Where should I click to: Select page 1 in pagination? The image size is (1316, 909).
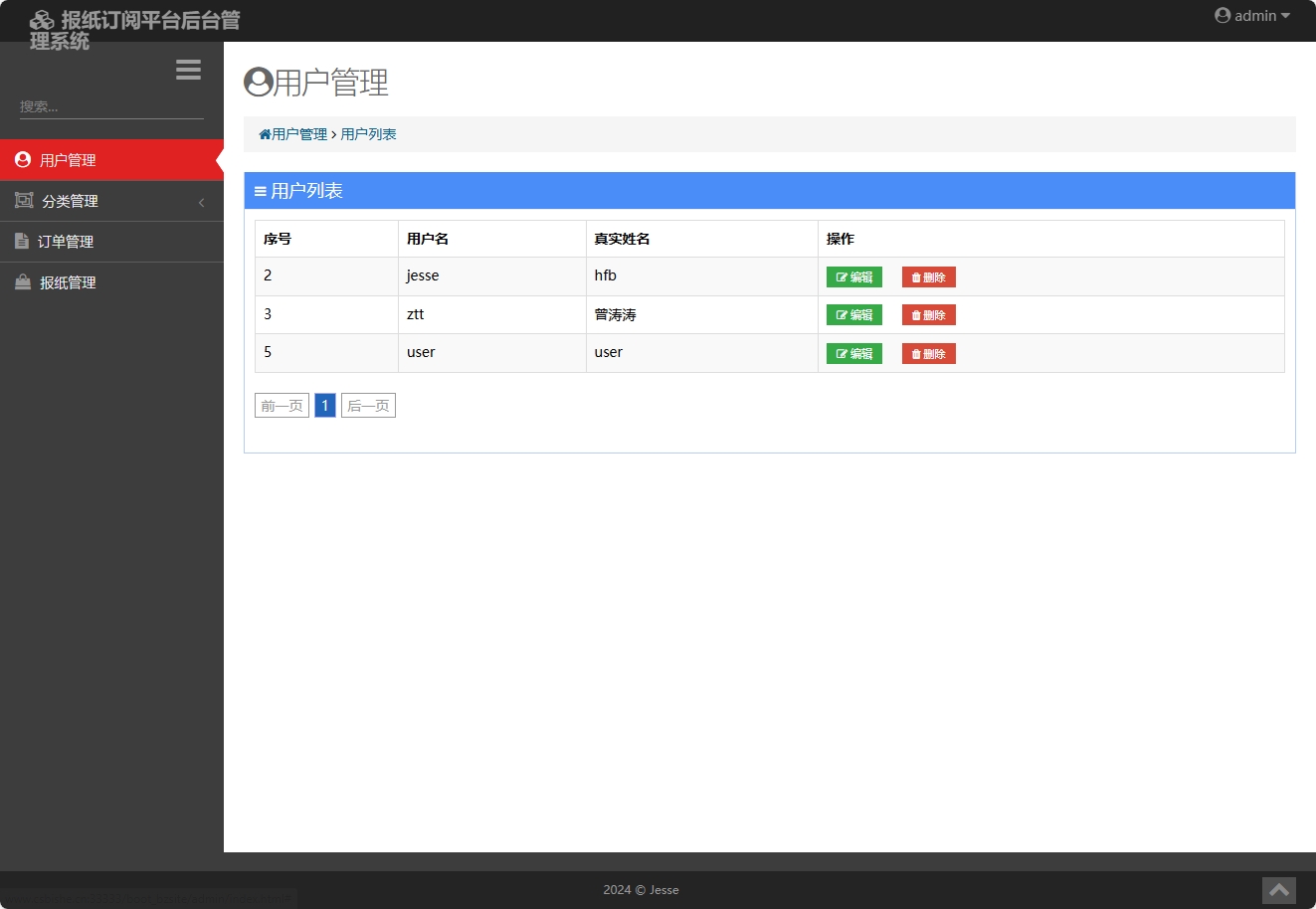coord(324,405)
